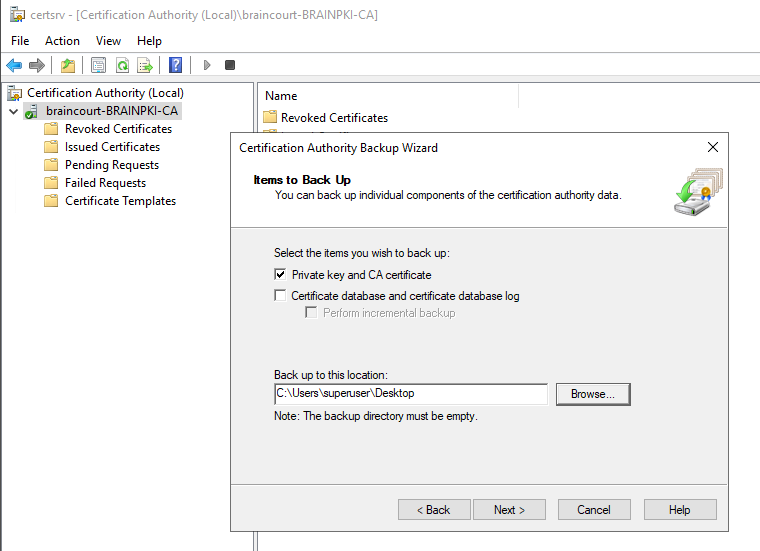Uncheck Private key and CA certificate
Viewport: 760px width, 551px height.
pyautogui.click(x=280, y=274)
